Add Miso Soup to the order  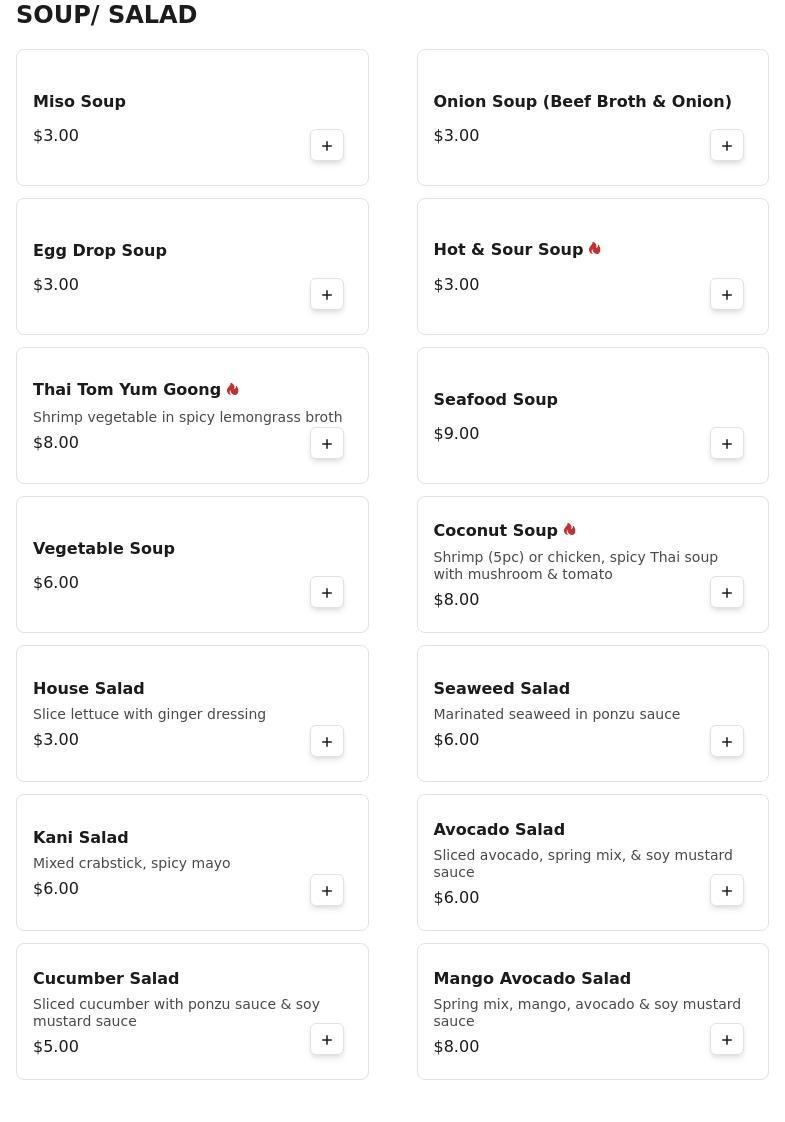(327, 146)
